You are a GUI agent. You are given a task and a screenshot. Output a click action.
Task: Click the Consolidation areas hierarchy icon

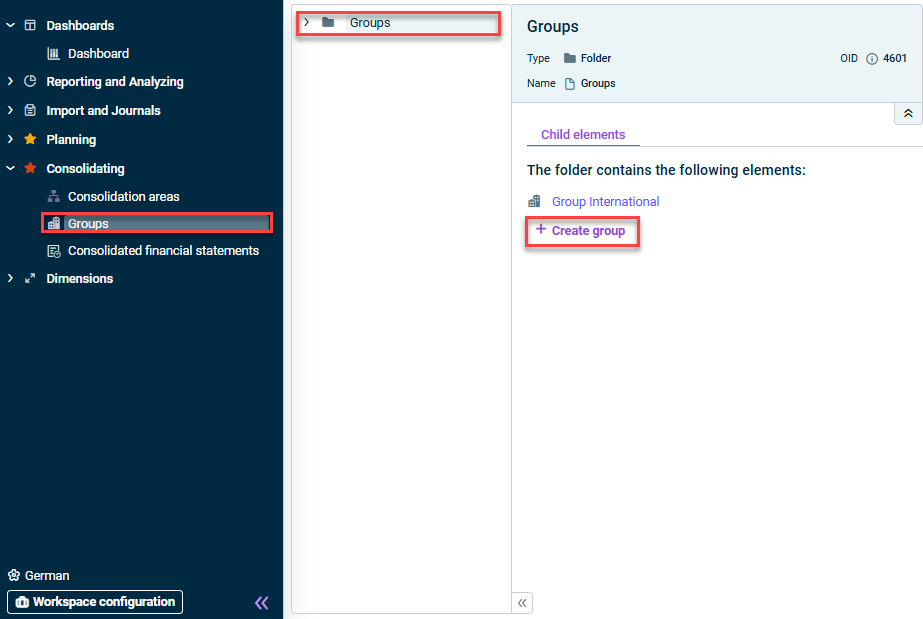pos(54,196)
